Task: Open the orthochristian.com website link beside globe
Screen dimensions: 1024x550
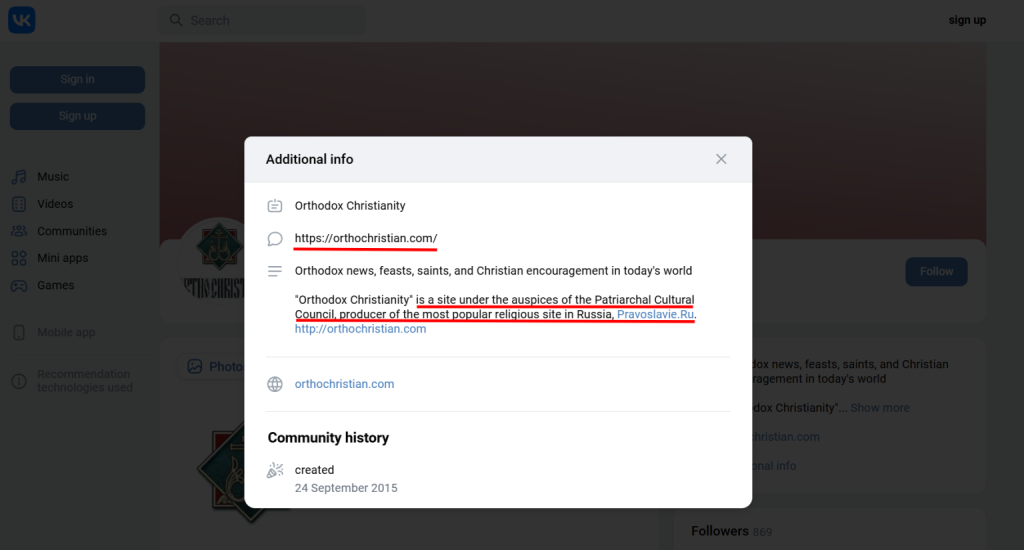Action: click(x=344, y=384)
